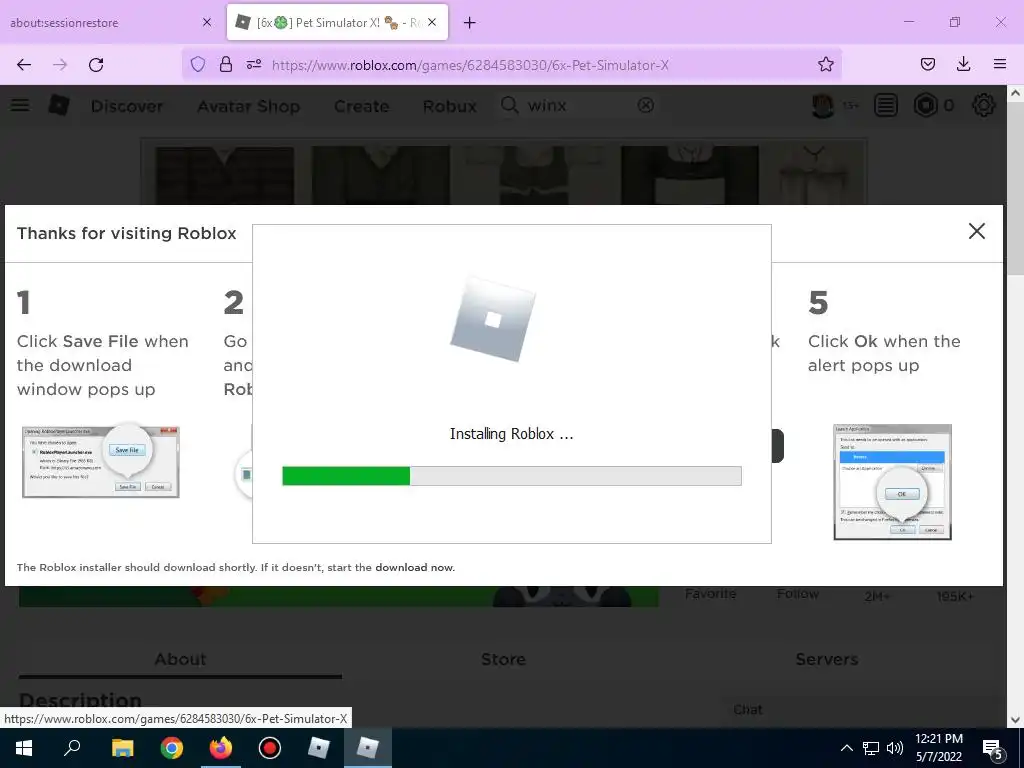Close the Thanks for visiting Roblox dialog
The image size is (1024, 768).
[x=976, y=231]
